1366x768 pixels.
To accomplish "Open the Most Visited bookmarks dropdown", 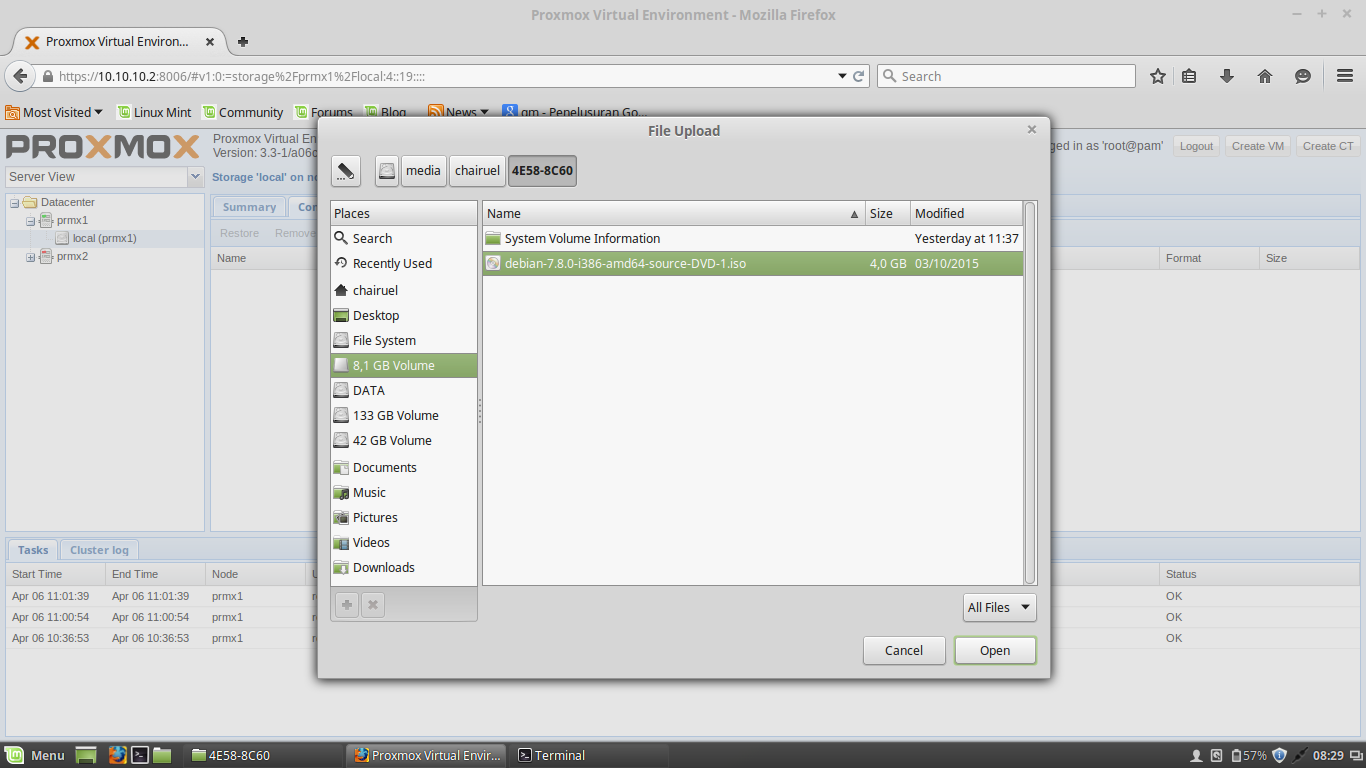I will point(54,112).
